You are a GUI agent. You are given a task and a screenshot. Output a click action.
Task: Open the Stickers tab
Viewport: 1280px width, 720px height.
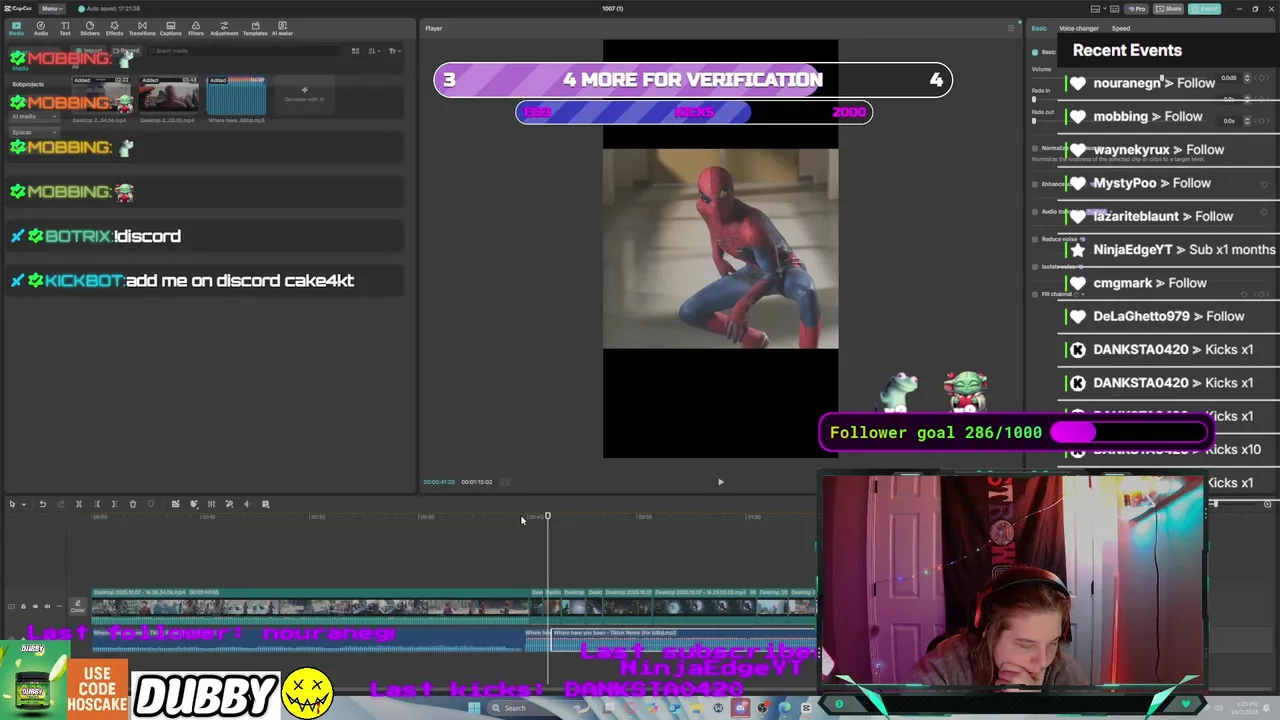pyautogui.click(x=90, y=28)
